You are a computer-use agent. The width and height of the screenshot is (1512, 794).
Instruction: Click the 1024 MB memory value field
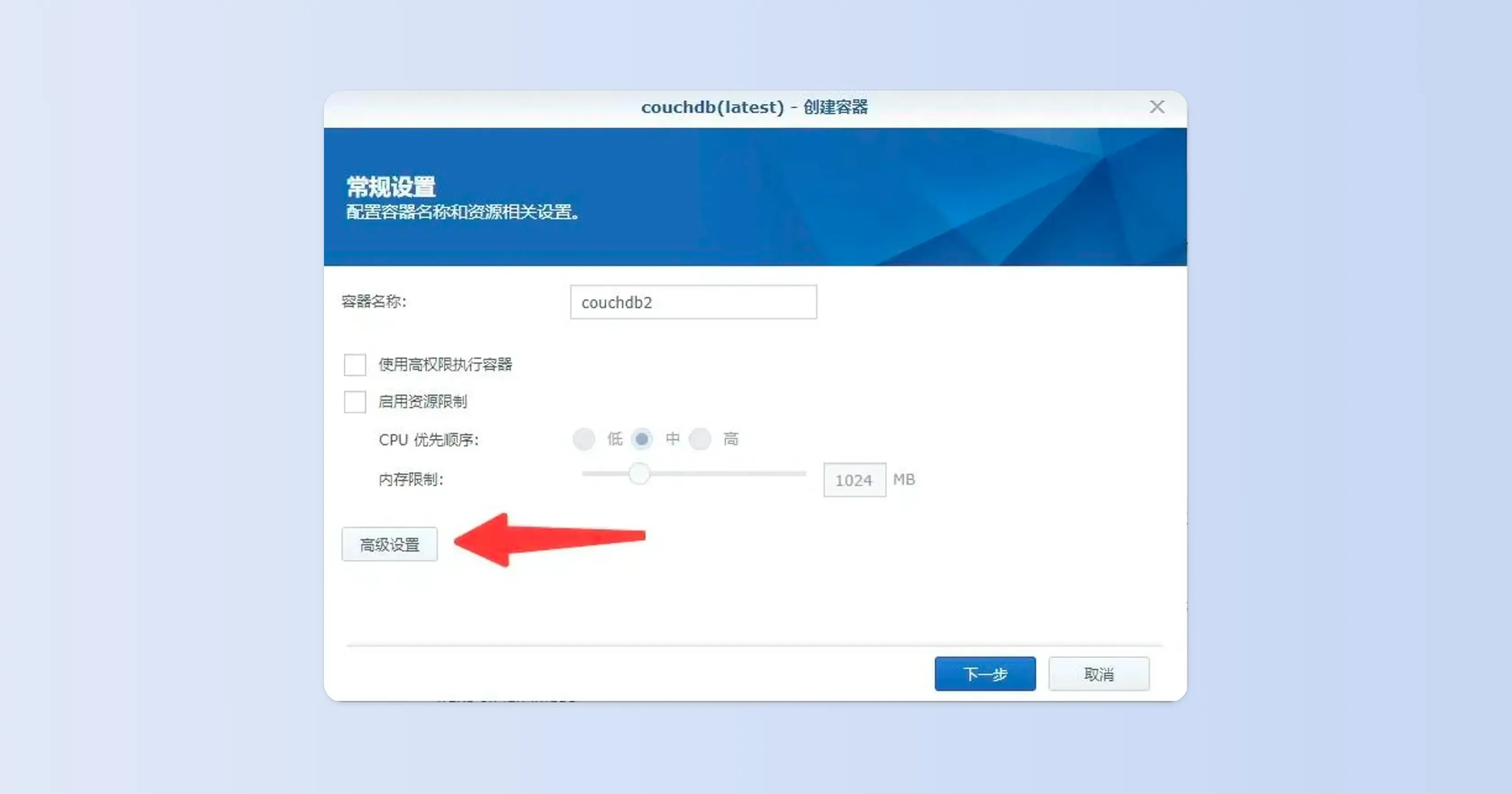[855, 480]
